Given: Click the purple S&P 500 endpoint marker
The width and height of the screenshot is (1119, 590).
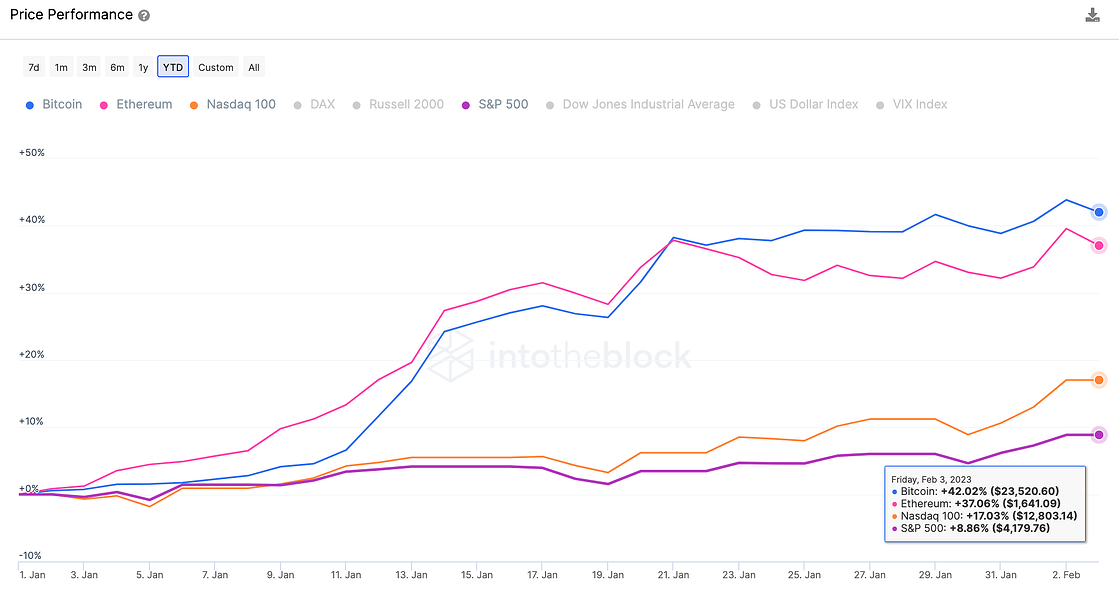Looking at the screenshot, I should pyautogui.click(x=1099, y=435).
